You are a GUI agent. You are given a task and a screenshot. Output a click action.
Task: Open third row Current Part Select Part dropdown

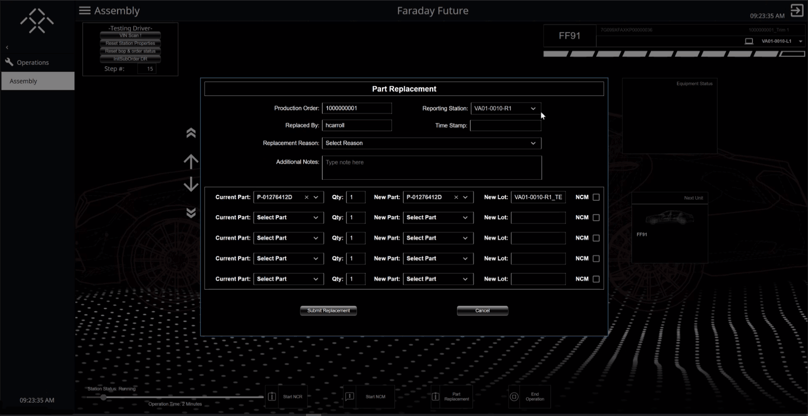(x=288, y=238)
